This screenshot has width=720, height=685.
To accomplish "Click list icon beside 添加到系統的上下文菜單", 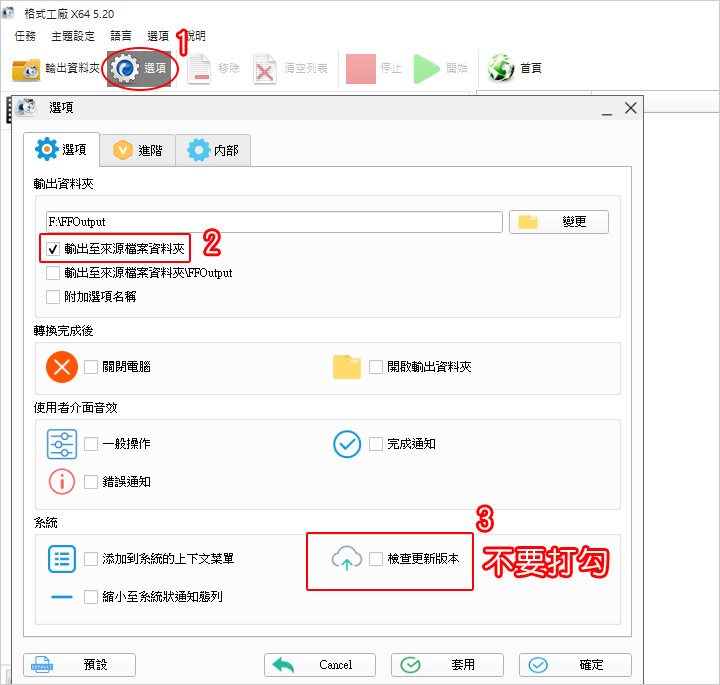I will click(62, 559).
